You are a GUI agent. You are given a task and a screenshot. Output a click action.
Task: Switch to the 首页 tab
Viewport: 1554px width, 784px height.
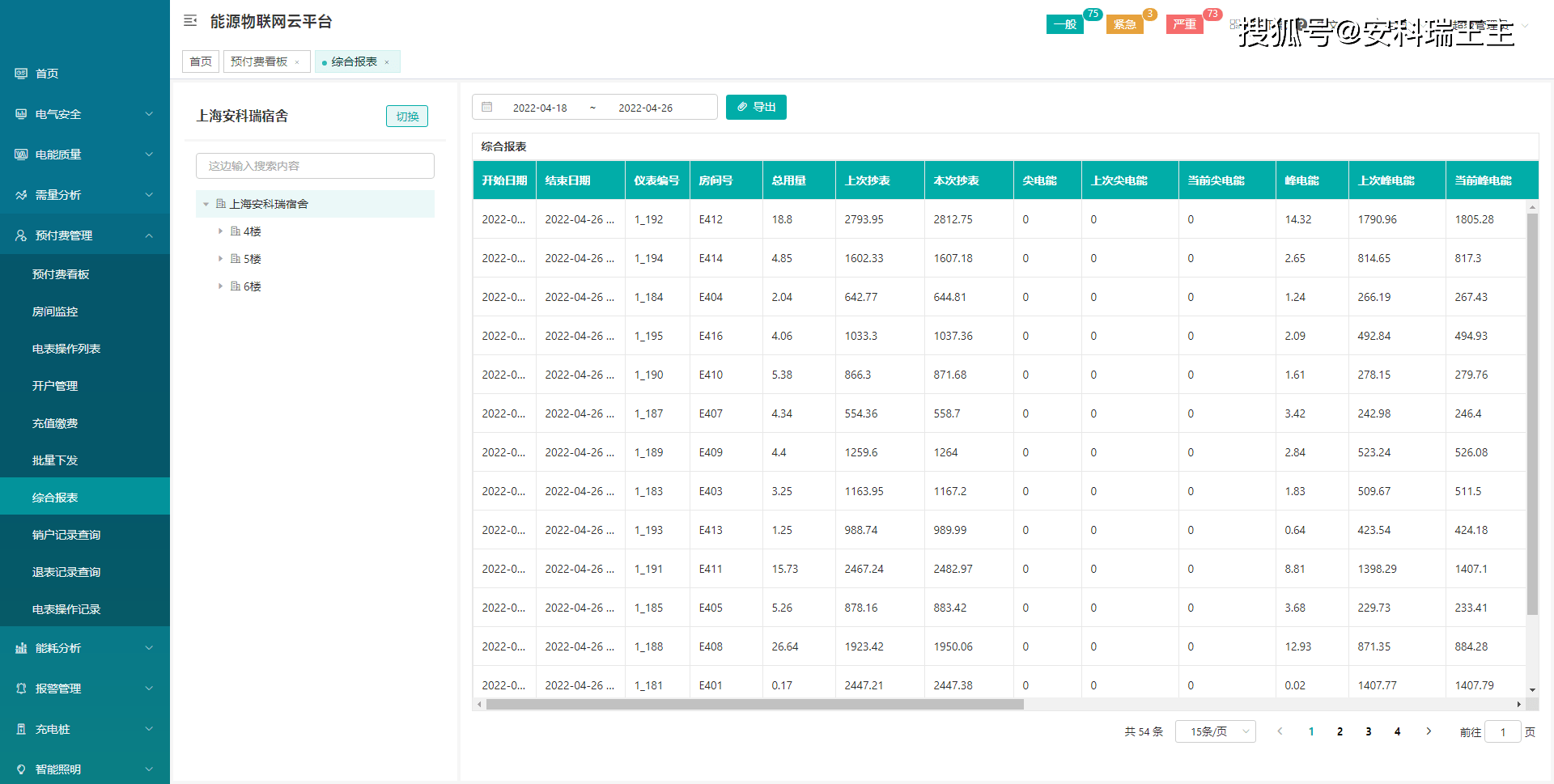(201, 61)
